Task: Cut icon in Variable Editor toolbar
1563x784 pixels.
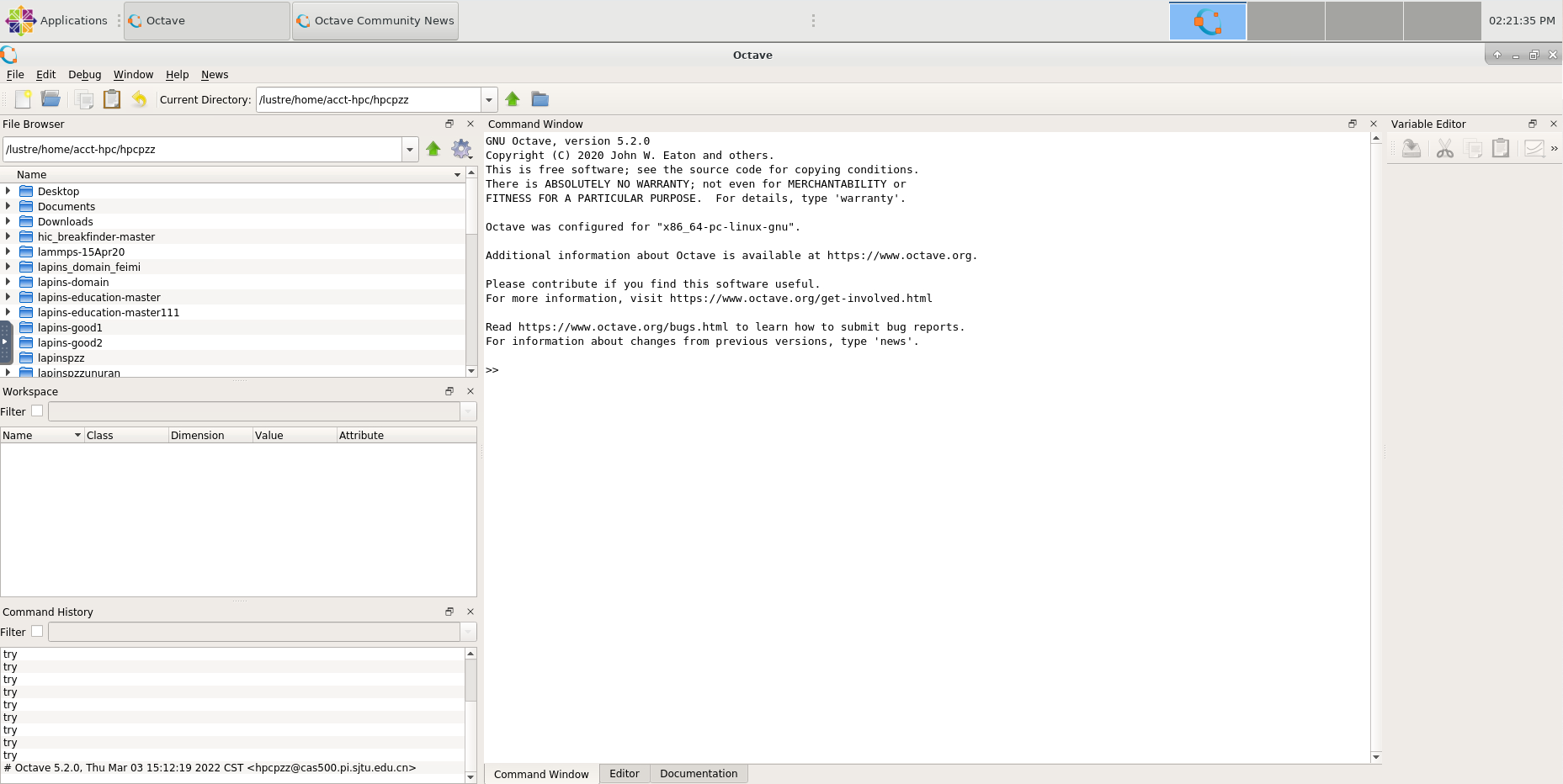Action: [1445, 149]
